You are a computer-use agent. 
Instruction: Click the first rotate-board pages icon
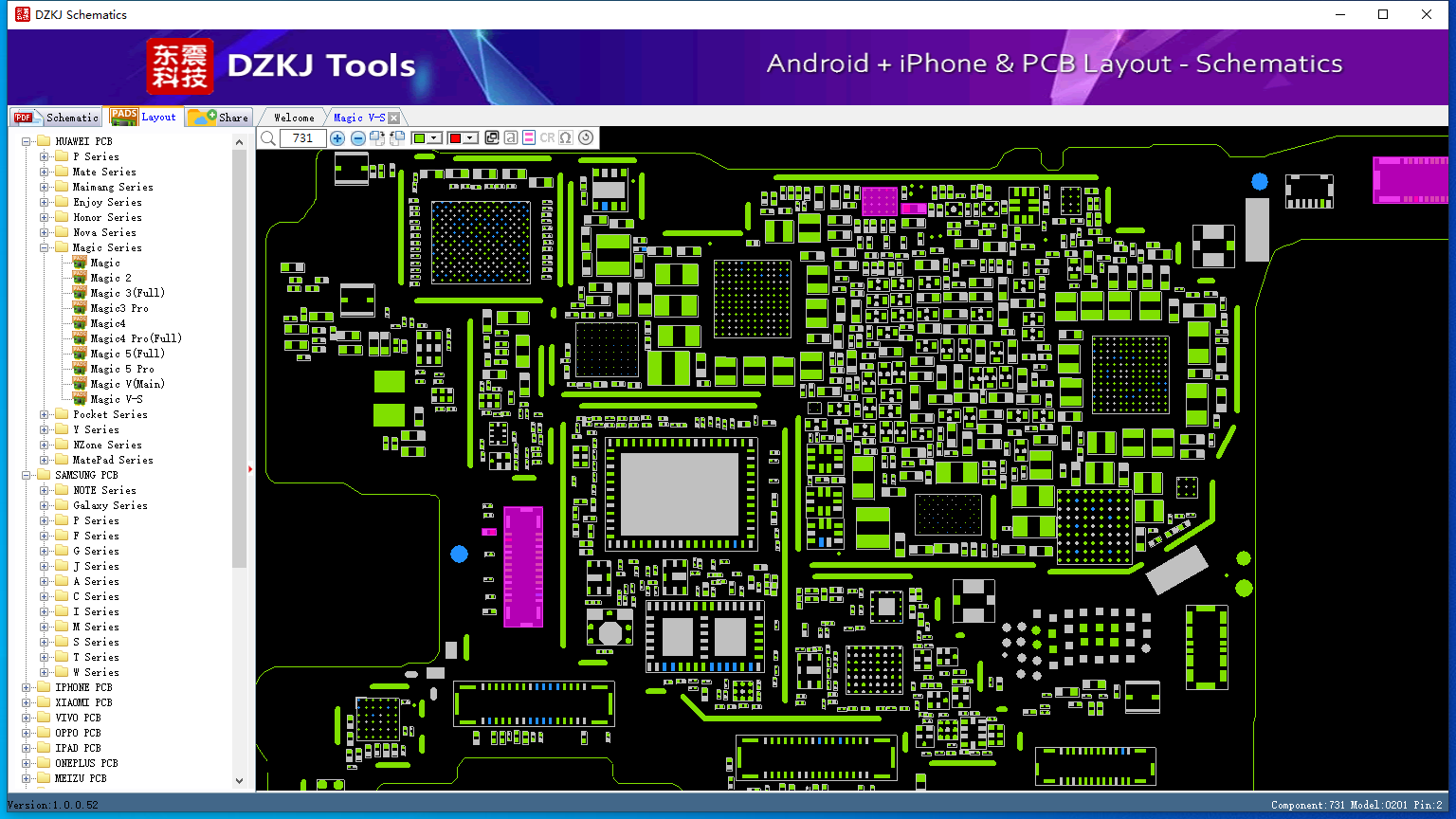(x=377, y=138)
